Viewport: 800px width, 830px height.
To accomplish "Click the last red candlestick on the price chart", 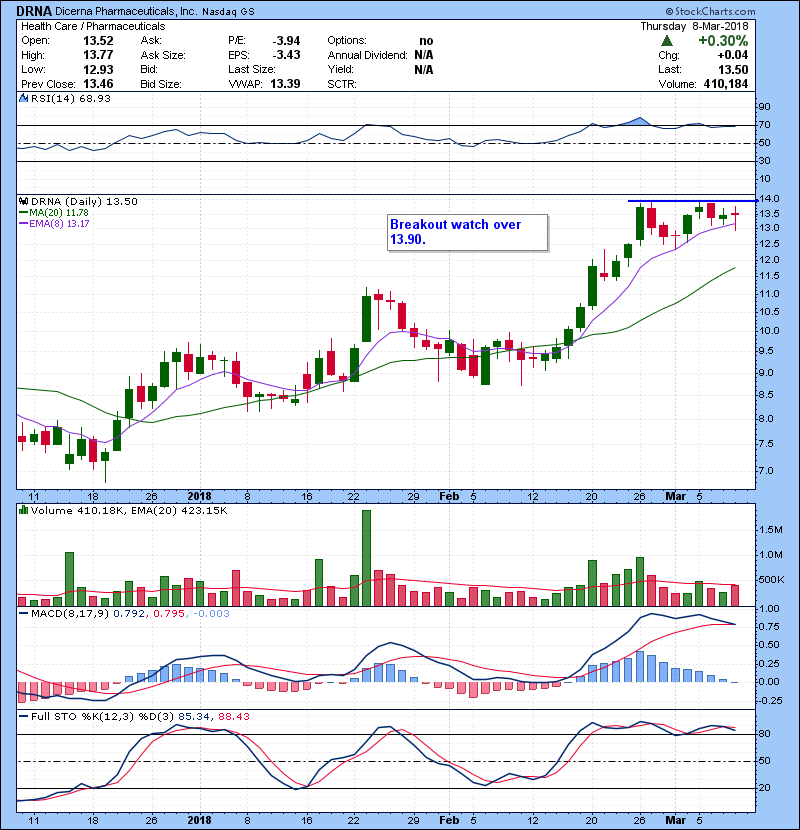I will (x=735, y=218).
